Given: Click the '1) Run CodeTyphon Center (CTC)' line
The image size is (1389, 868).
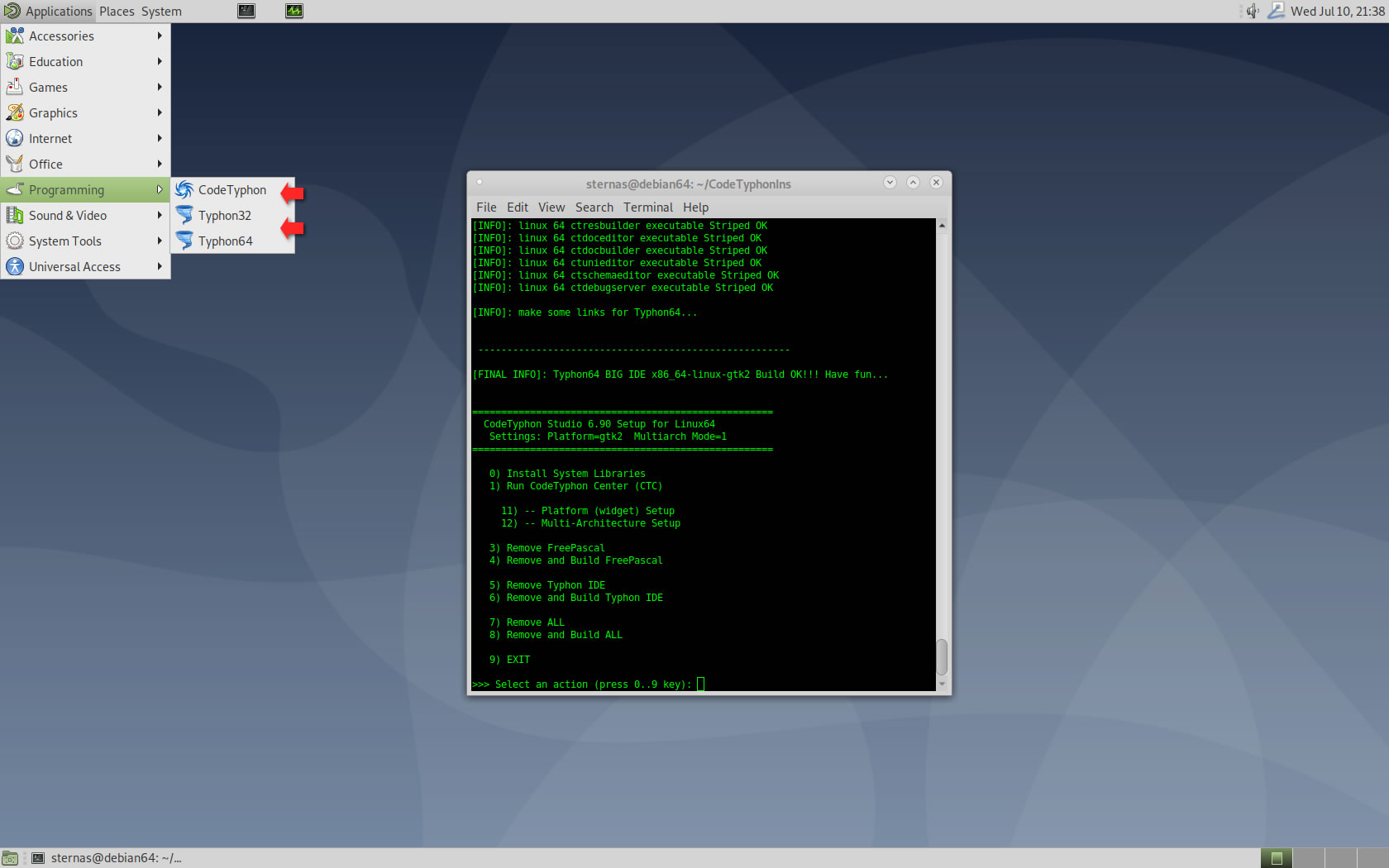Looking at the screenshot, I should 575,486.
